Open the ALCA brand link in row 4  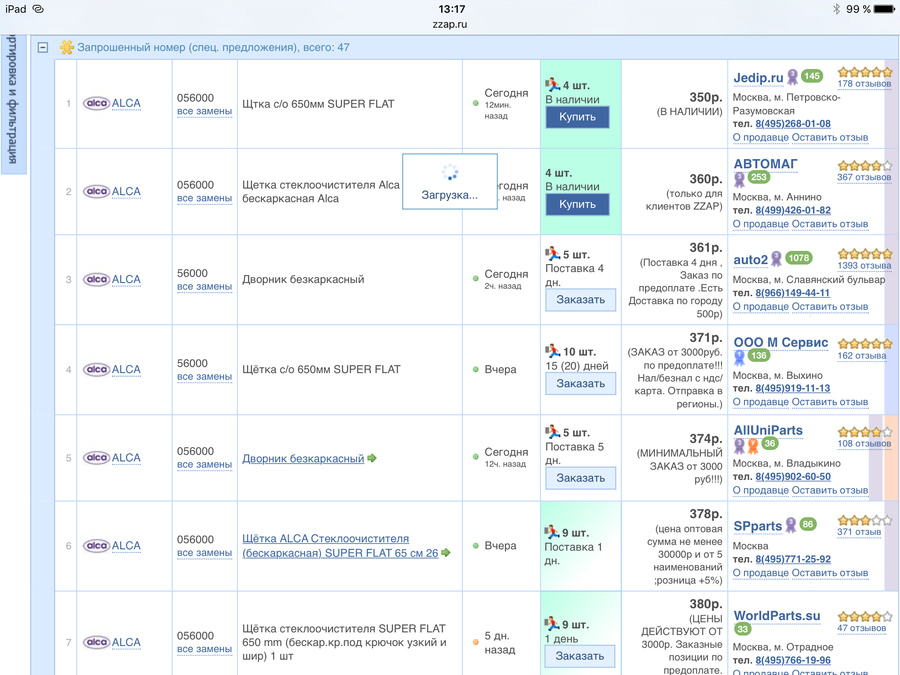point(126,370)
